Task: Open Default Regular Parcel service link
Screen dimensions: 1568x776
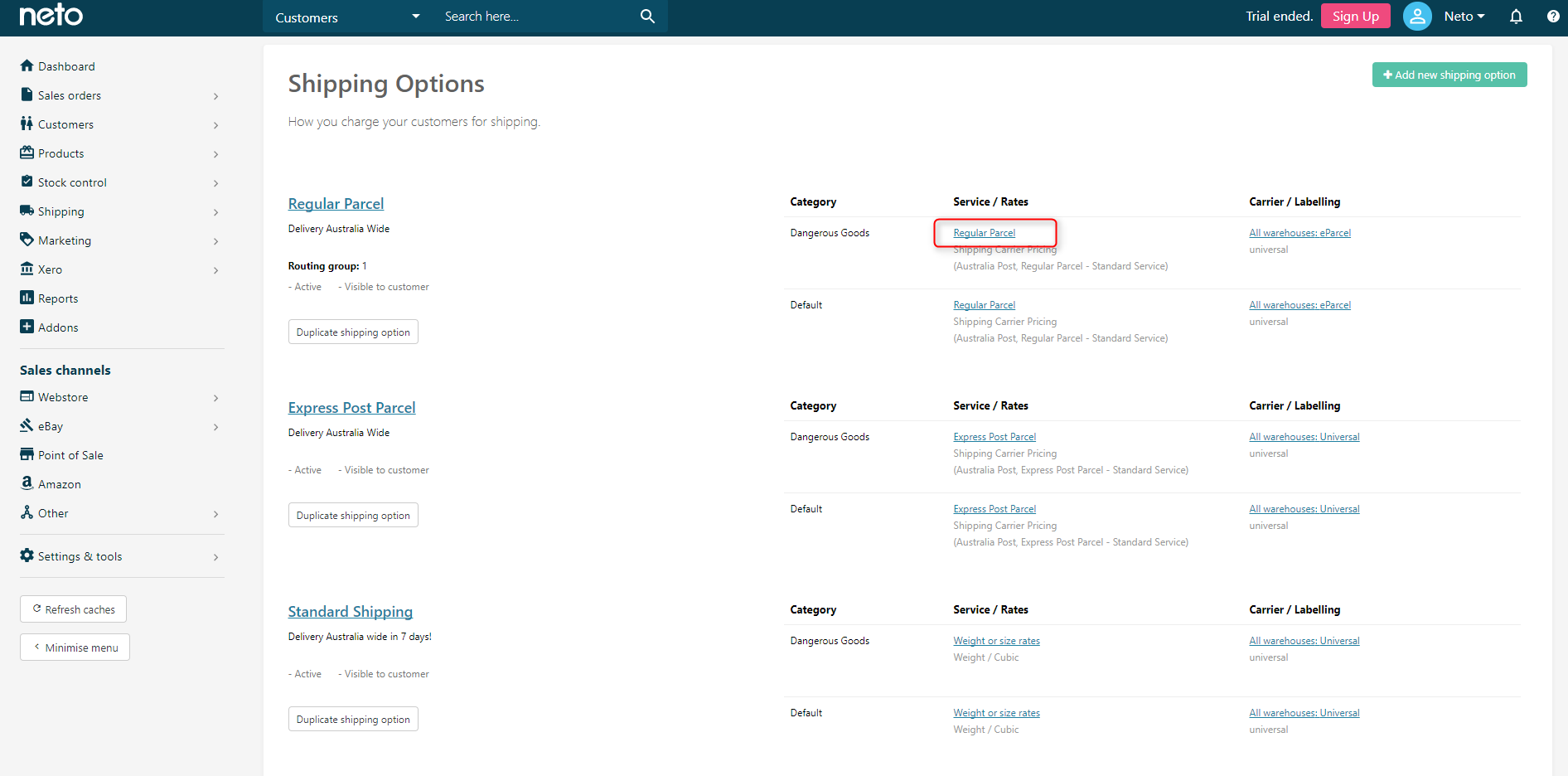Action: (984, 305)
